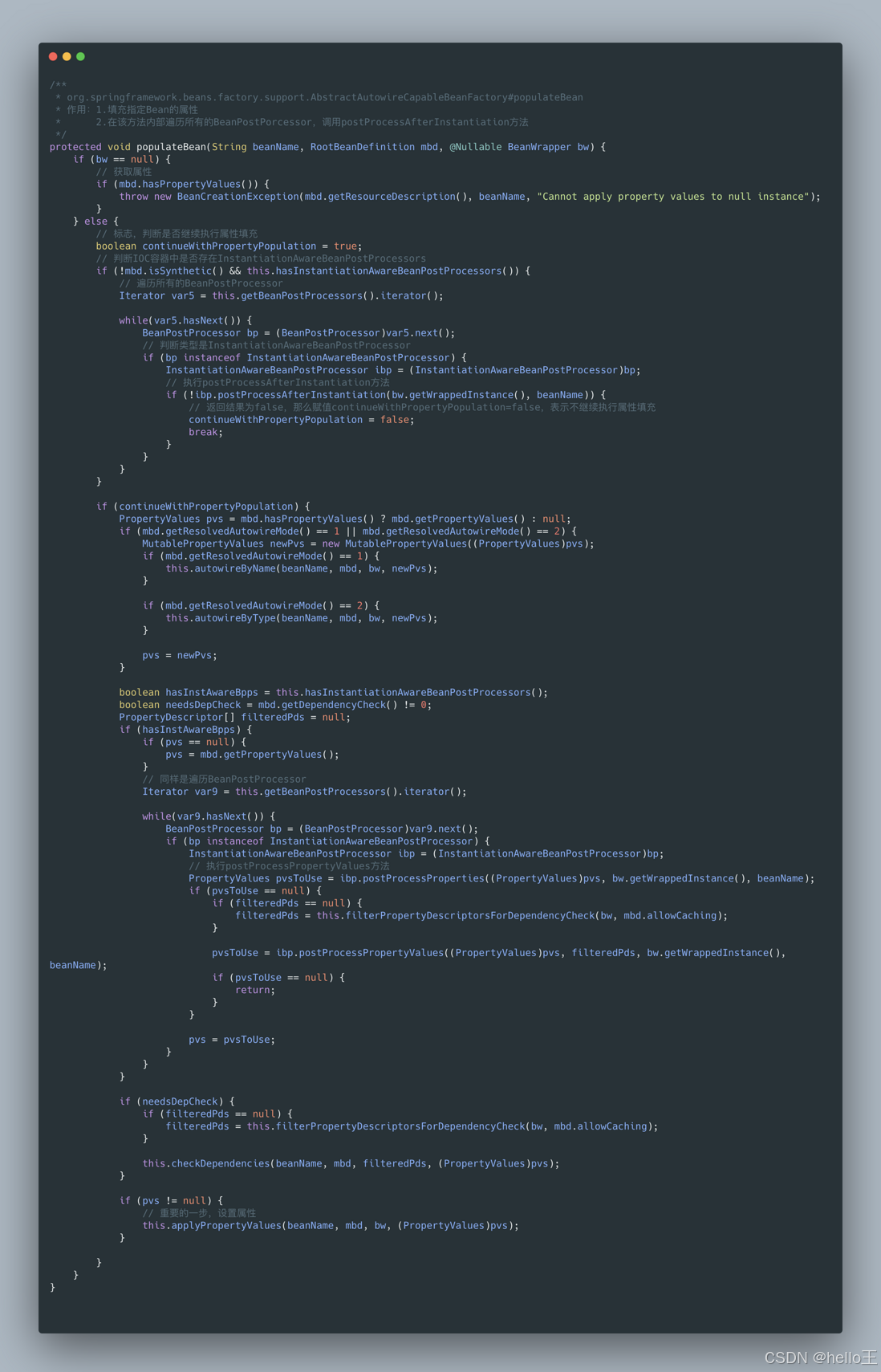Click the 'this.applyPropertyValues(' call line
Viewport: 881px width, 1372px height.
(331, 1226)
